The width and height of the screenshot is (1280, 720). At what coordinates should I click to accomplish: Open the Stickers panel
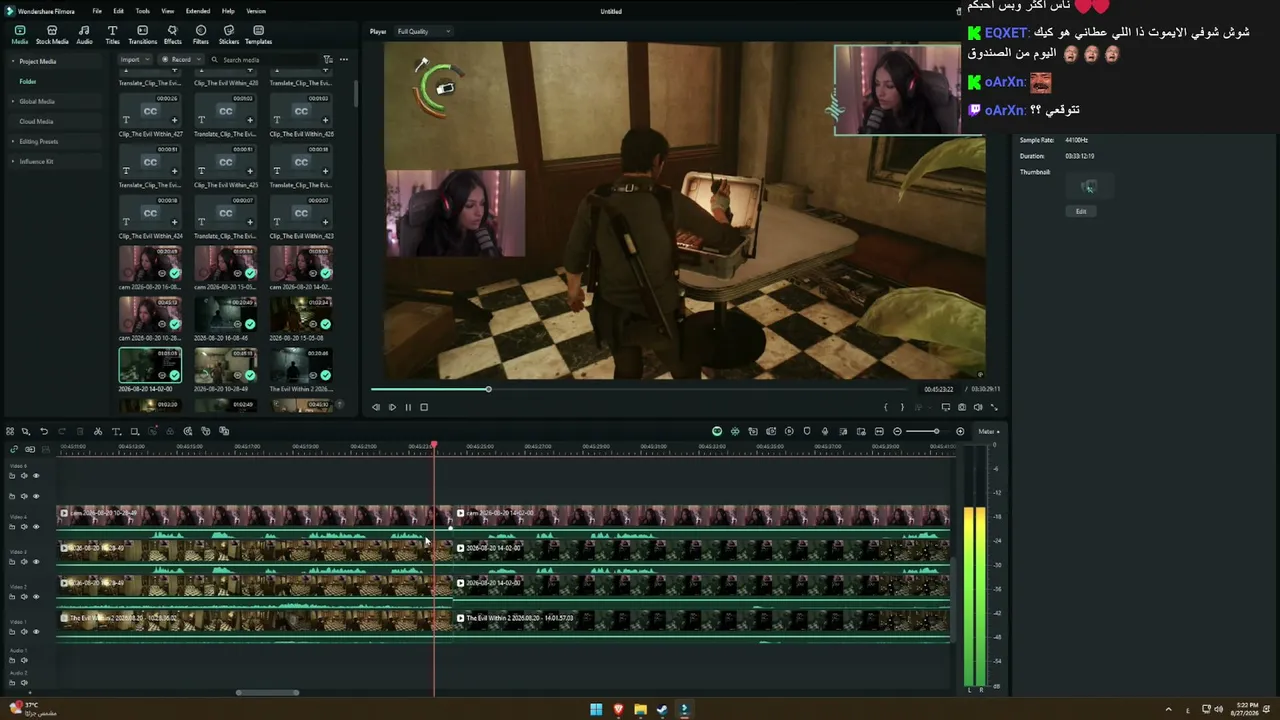click(229, 35)
